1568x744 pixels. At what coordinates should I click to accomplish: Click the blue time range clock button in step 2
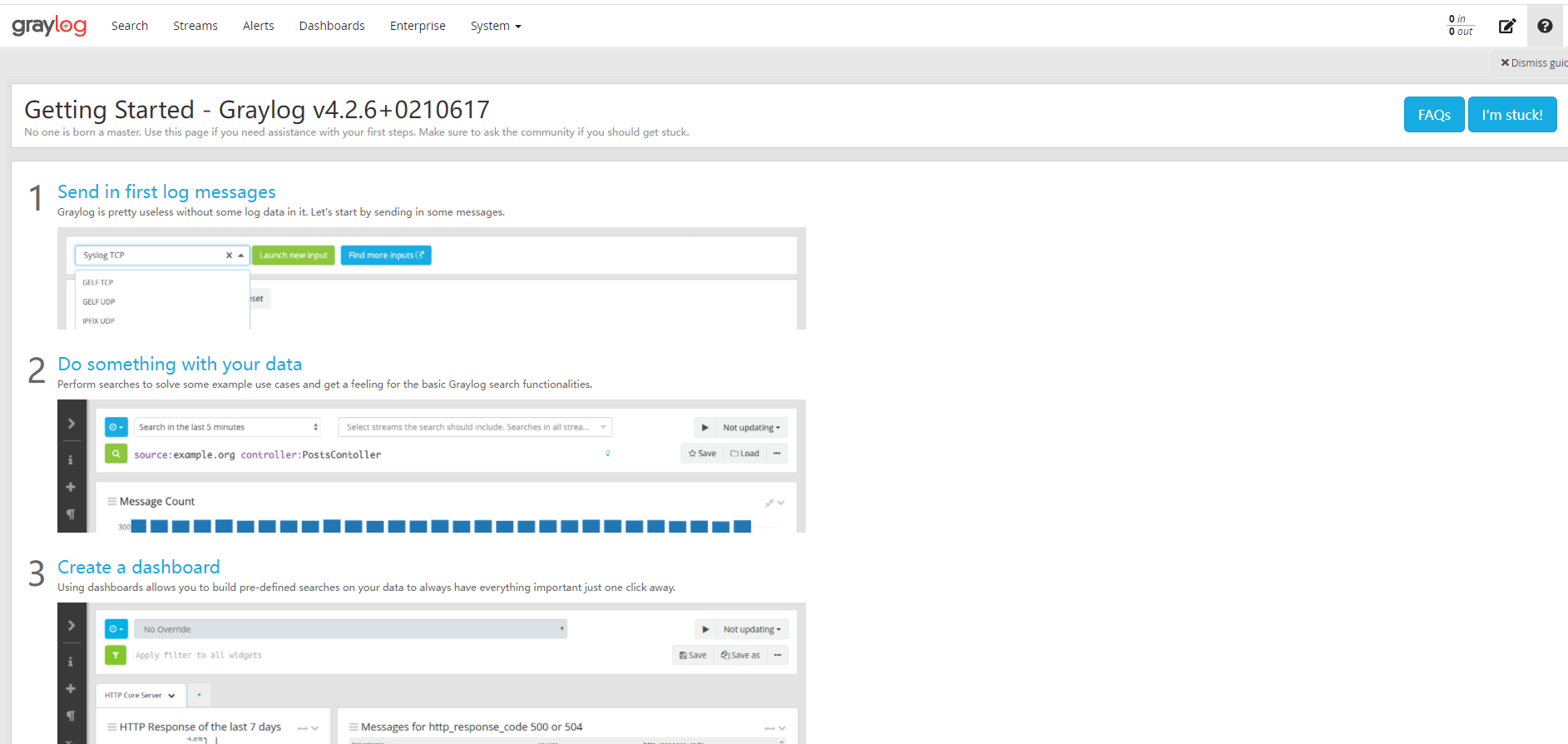[x=116, y=427]
